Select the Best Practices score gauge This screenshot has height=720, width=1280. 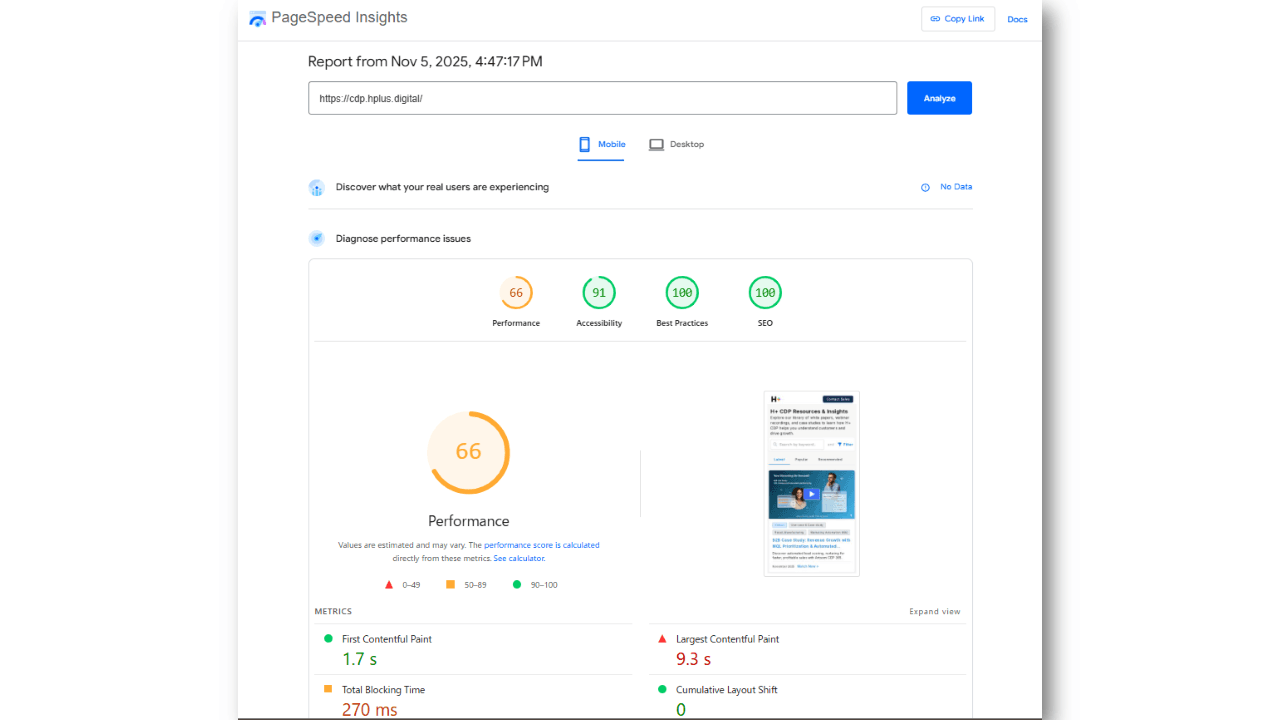click(682, 293)
